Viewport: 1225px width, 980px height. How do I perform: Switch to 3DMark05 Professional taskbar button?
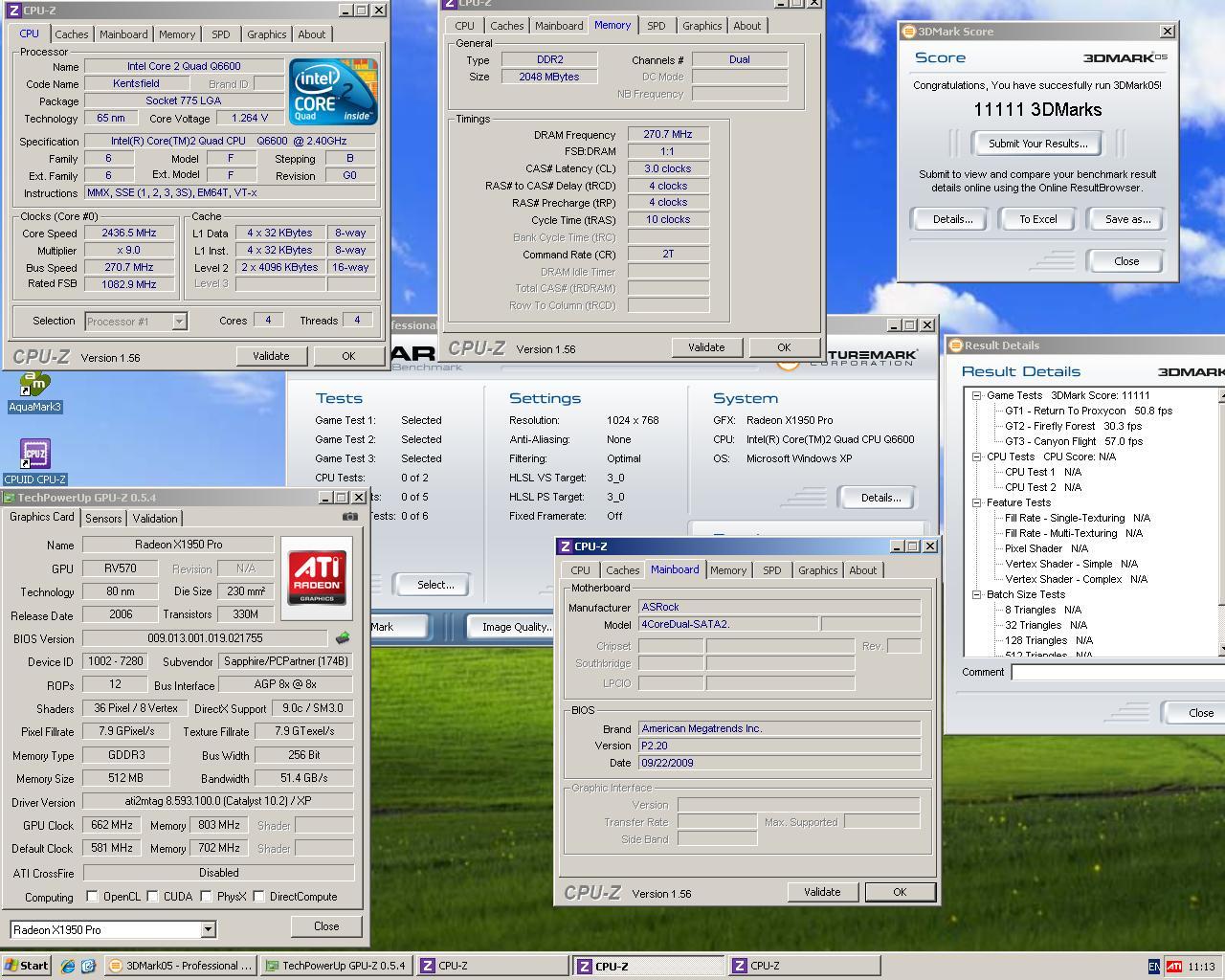pos(181,967)
